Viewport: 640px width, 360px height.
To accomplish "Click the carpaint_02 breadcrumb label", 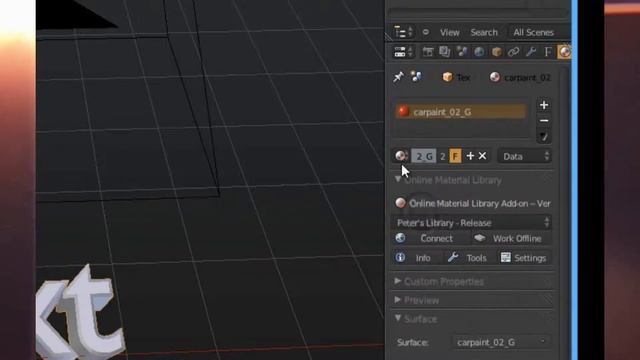I will click(x=527, y=78).
